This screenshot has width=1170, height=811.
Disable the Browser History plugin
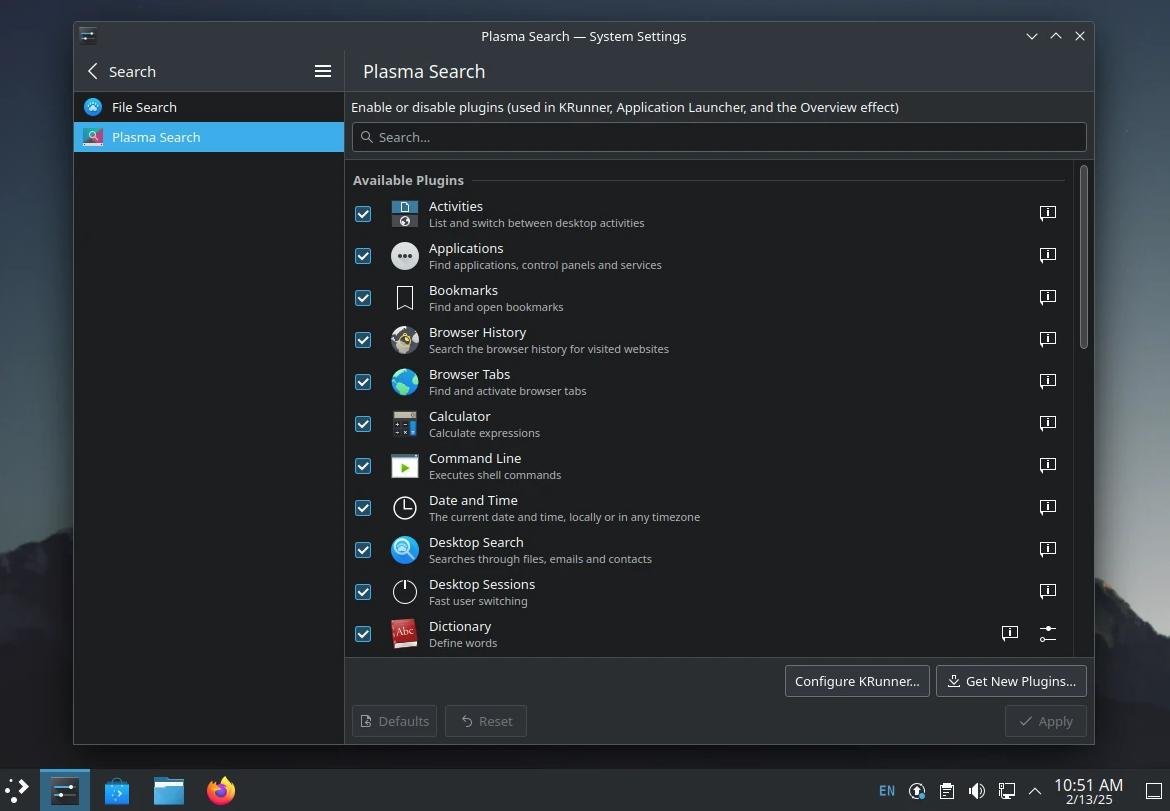click(x=363, y=339)
